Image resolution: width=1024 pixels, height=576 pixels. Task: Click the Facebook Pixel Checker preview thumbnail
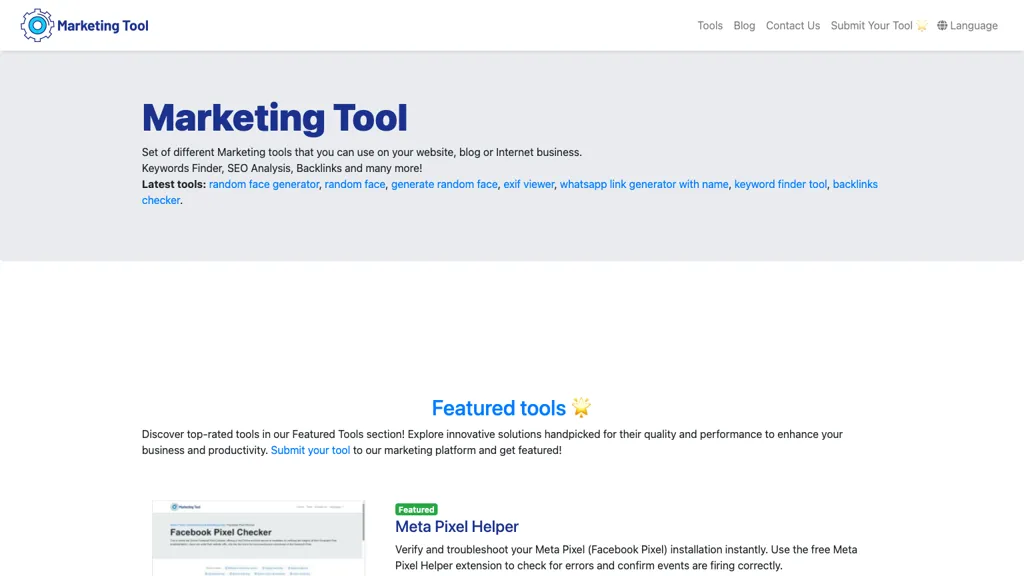[258, 538]
